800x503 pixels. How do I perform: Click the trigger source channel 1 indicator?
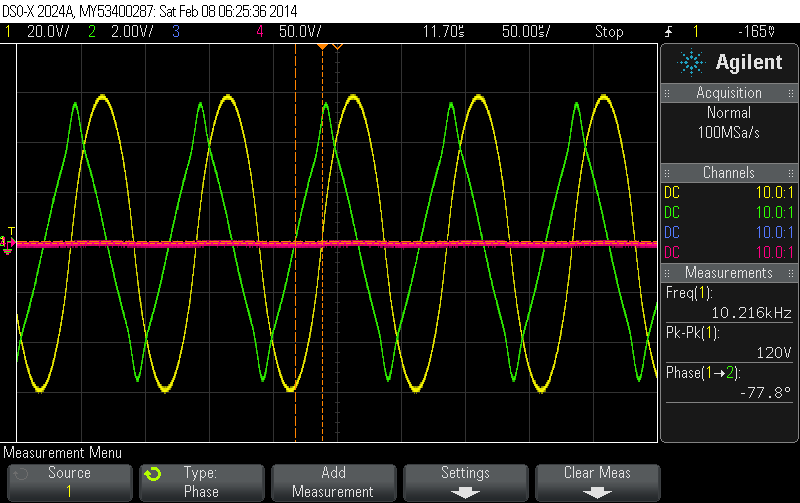(x=695, y=32)
